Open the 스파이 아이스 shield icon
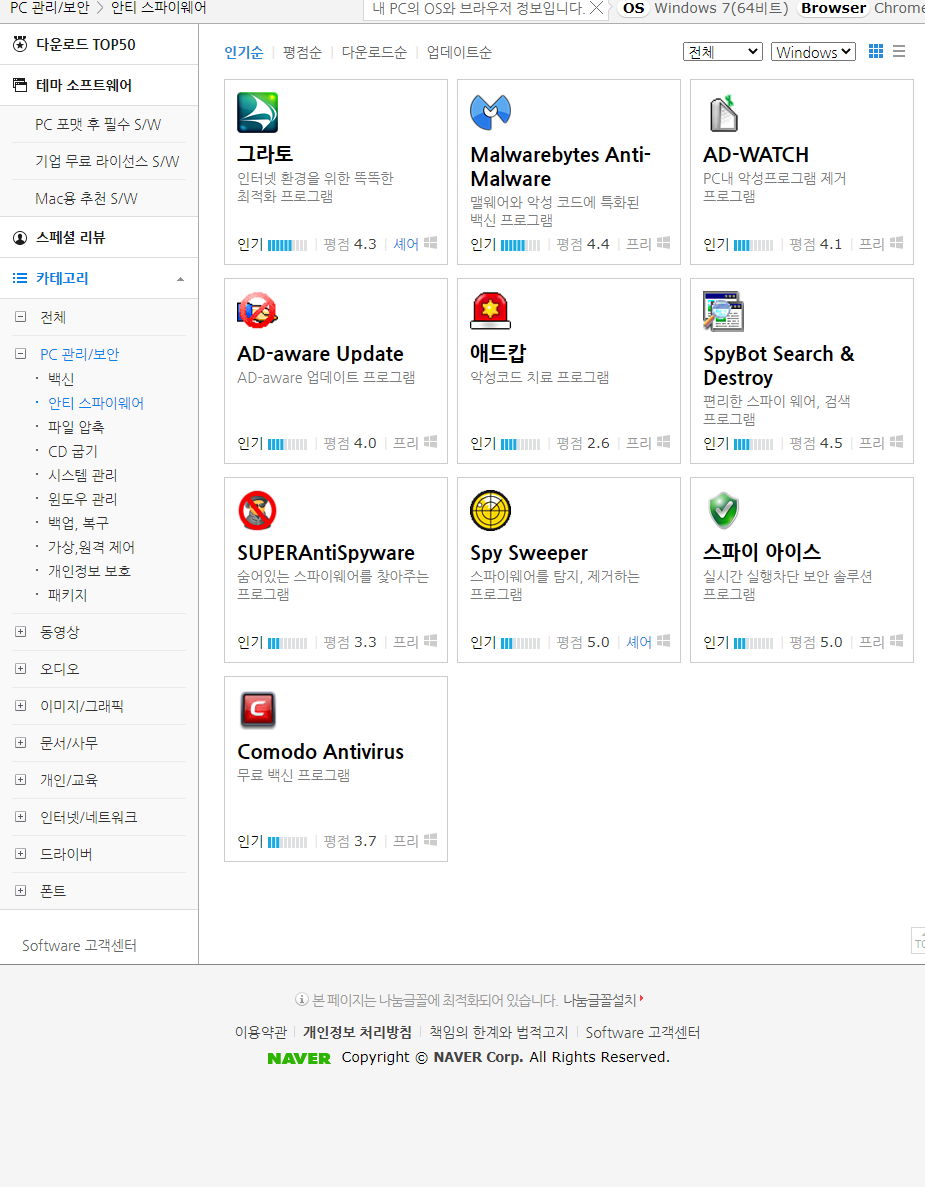The image size is (925, 1187). click(724, 510)
